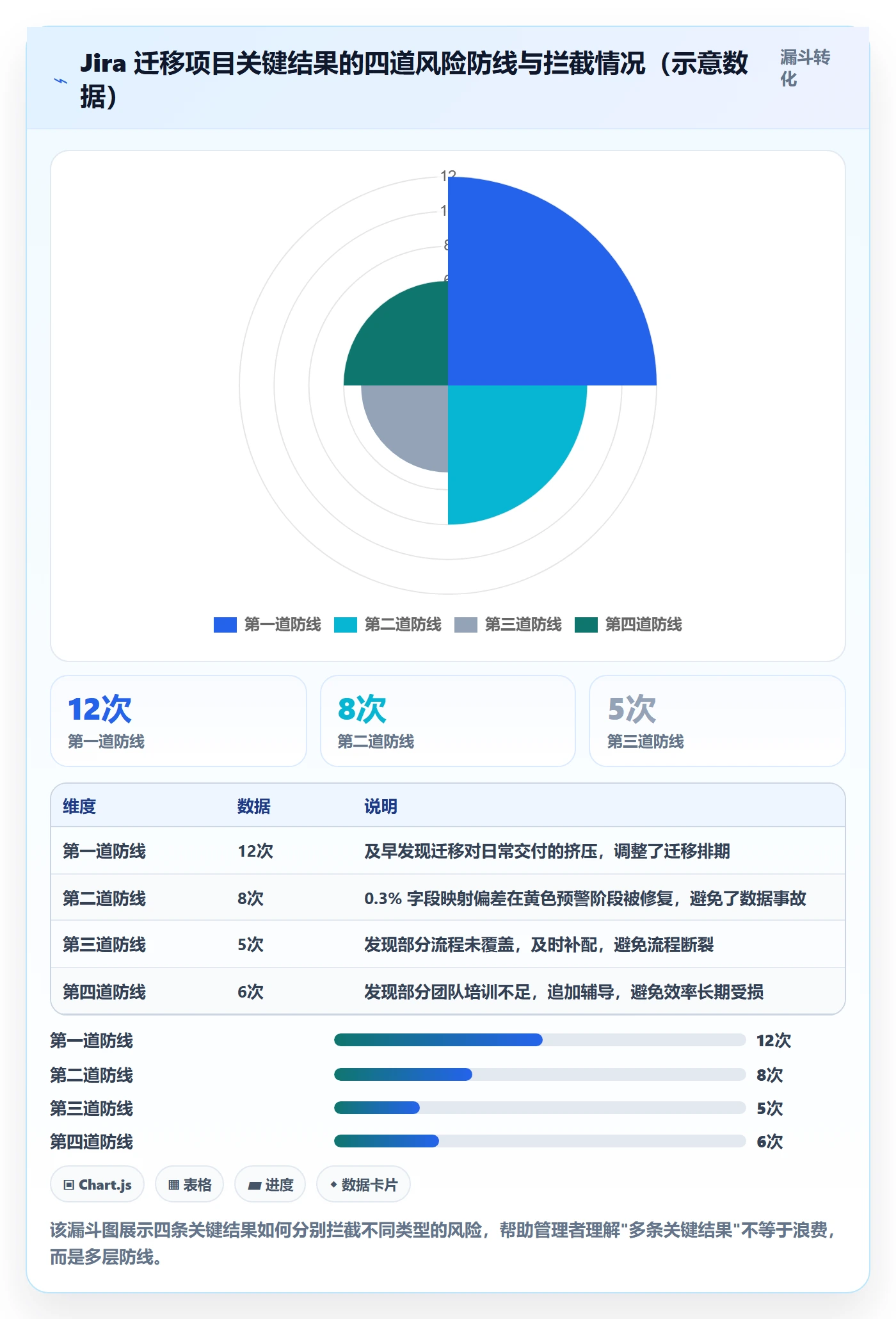The height and width of the screenshot is (1319, 896).
Task: Click the 漏斗转化 badge in header
Action: (x=805, y=68)
